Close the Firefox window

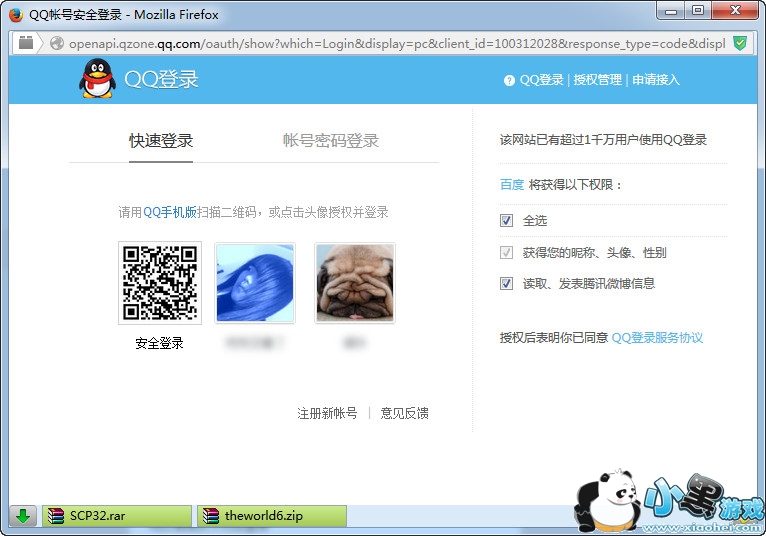click(x=735, y=11)
